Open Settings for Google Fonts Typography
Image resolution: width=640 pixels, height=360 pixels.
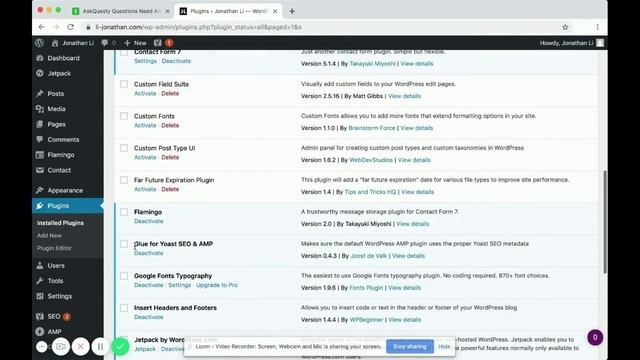(180, 285)
